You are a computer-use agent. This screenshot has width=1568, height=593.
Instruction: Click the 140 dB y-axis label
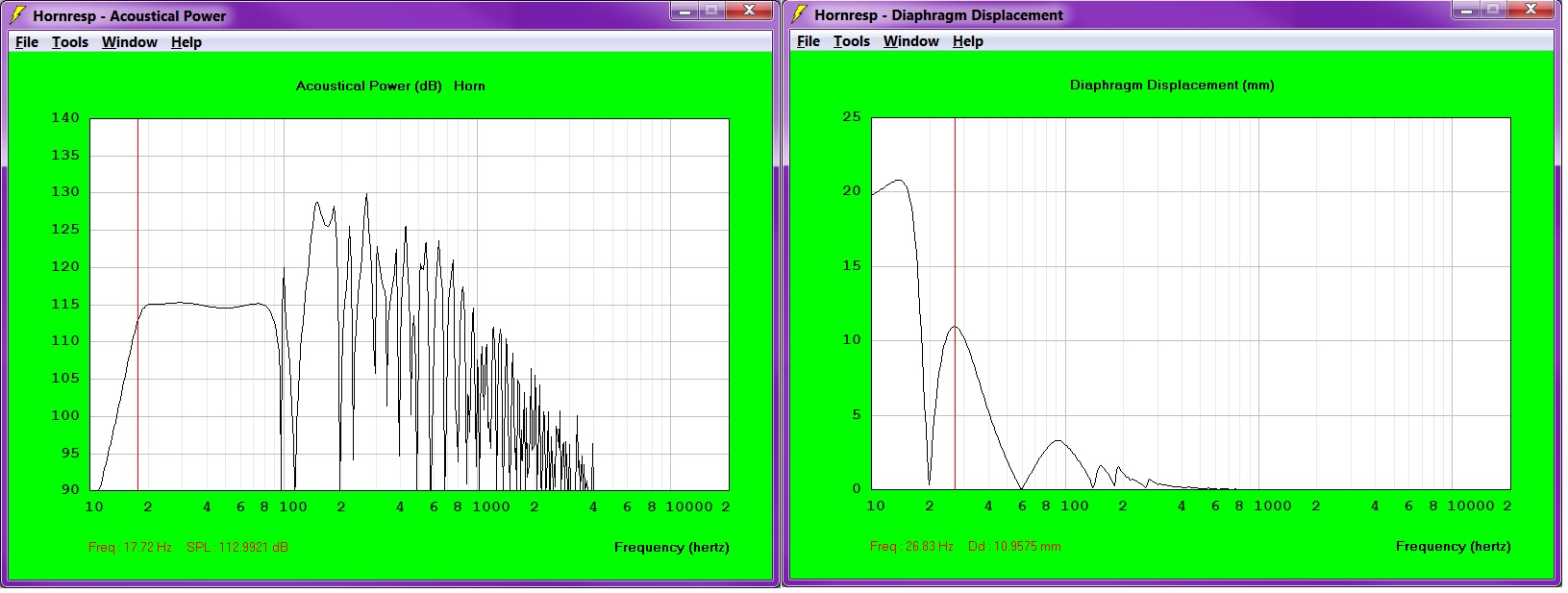coord(65,117)
